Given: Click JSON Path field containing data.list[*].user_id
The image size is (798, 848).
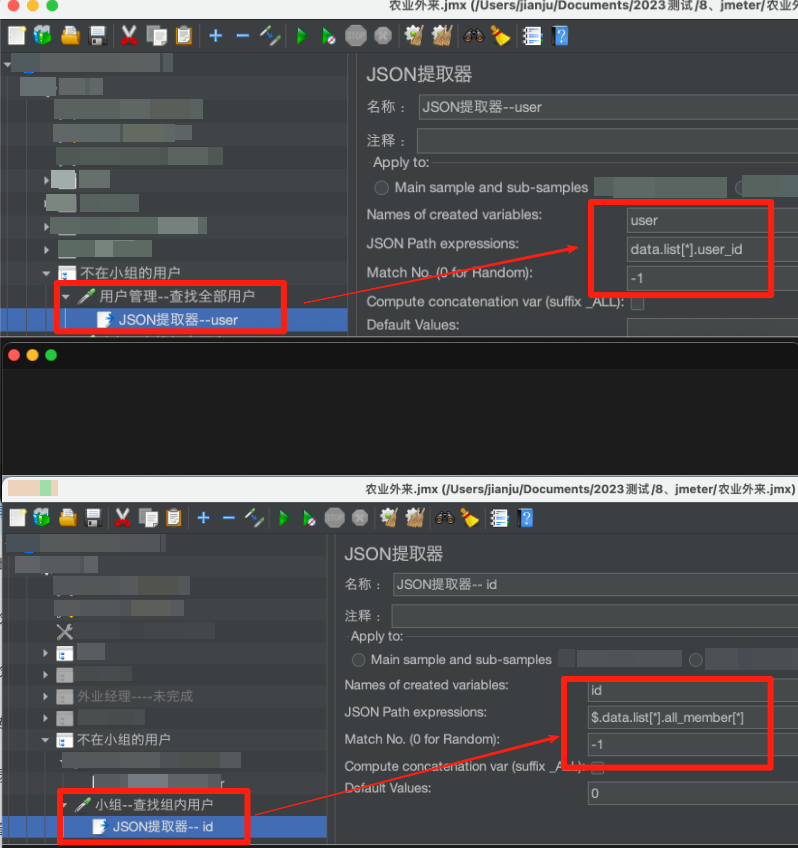Looking at the screenshot, I should coord(712,249).
